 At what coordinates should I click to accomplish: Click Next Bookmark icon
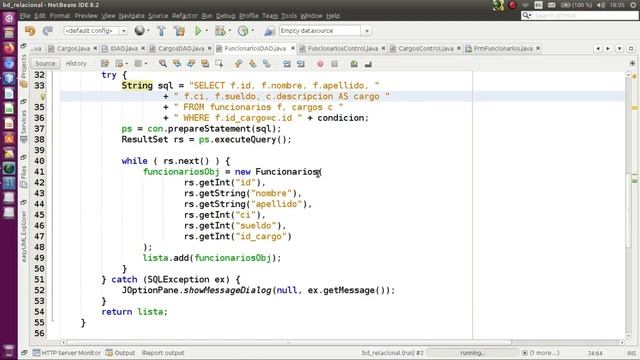click(x=253, y=64)
